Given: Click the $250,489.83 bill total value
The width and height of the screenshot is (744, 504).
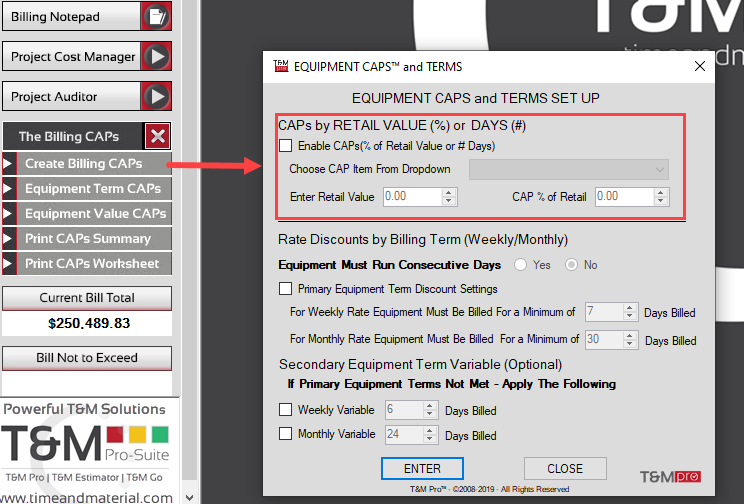Looking at the screenshot, I should [x=89, y=324].
